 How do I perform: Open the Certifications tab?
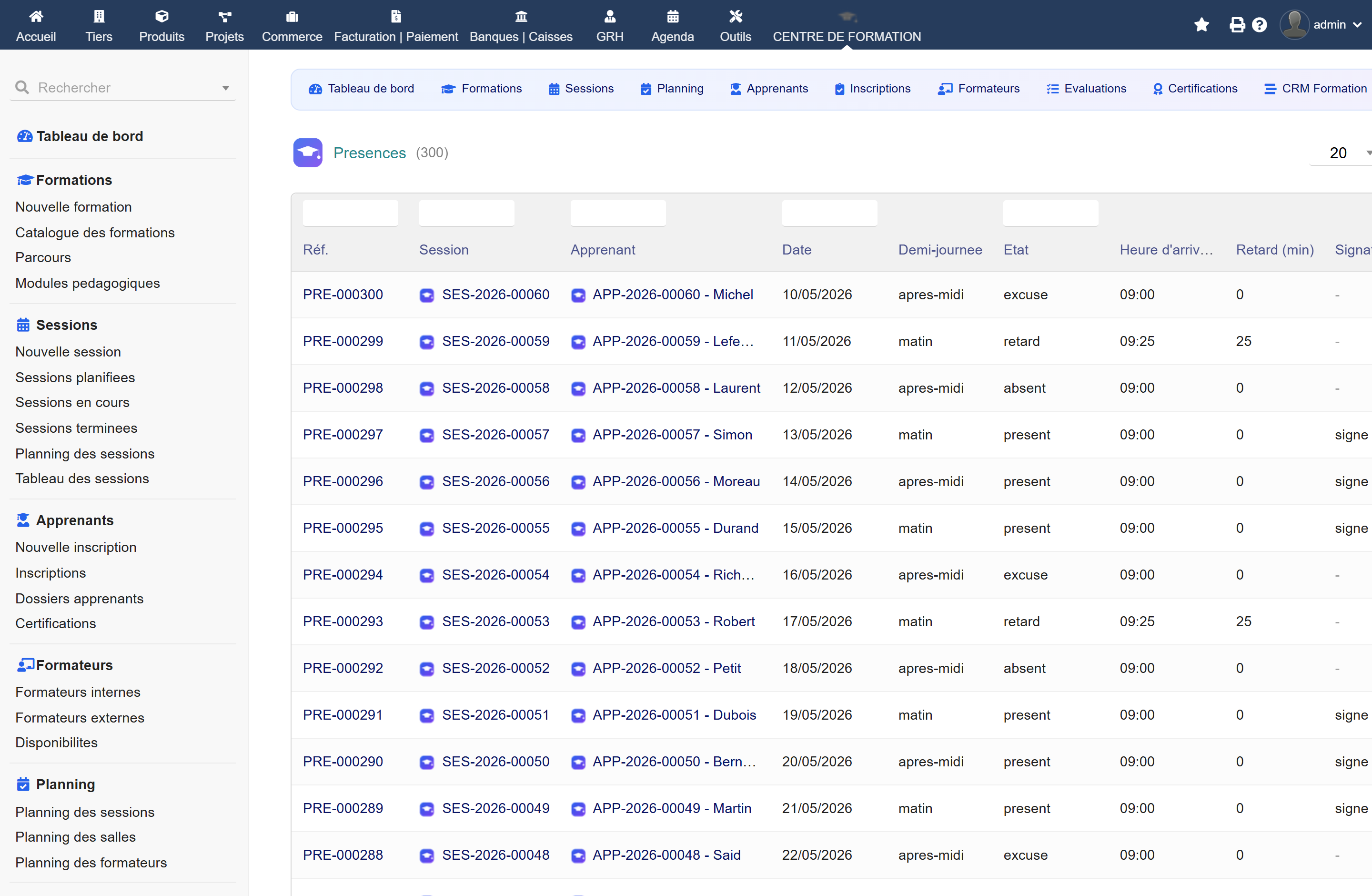(x=1194, y=89)
